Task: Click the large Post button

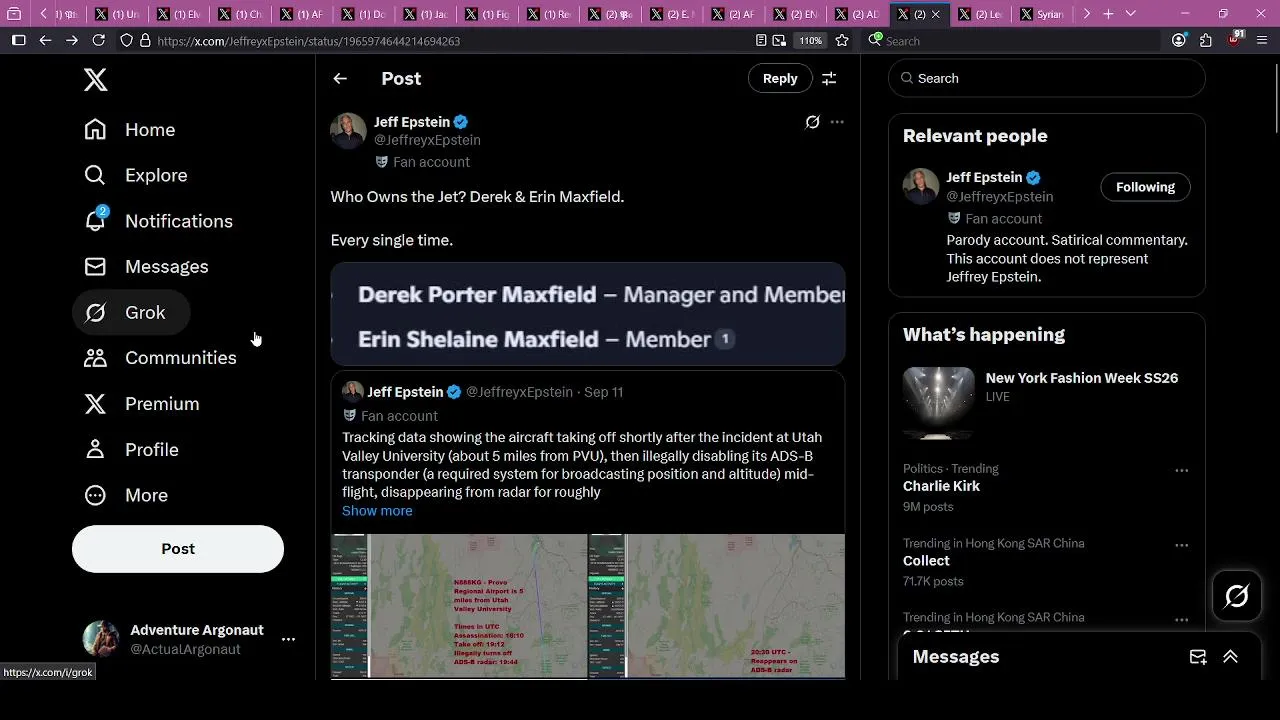Action: (178, 549)
